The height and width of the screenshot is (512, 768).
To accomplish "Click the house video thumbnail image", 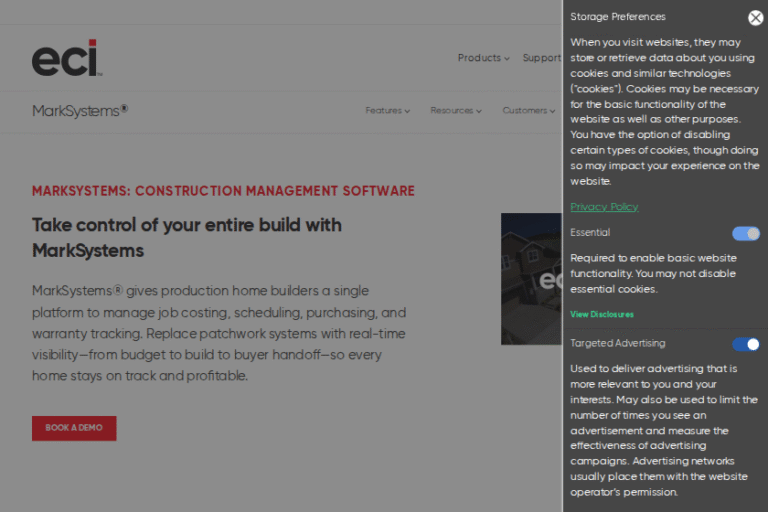I will [531, 278].
